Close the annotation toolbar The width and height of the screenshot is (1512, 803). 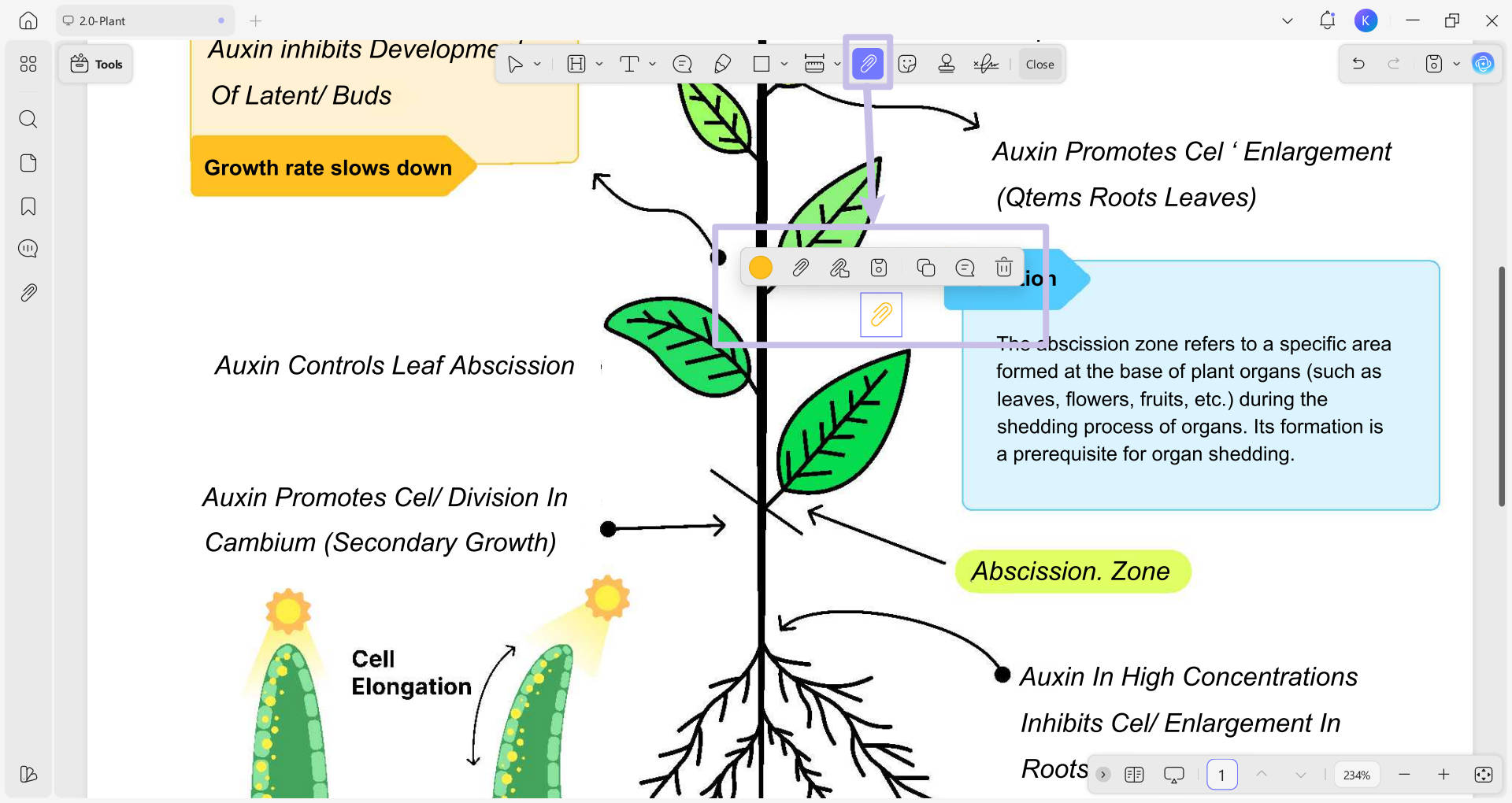1039,65
